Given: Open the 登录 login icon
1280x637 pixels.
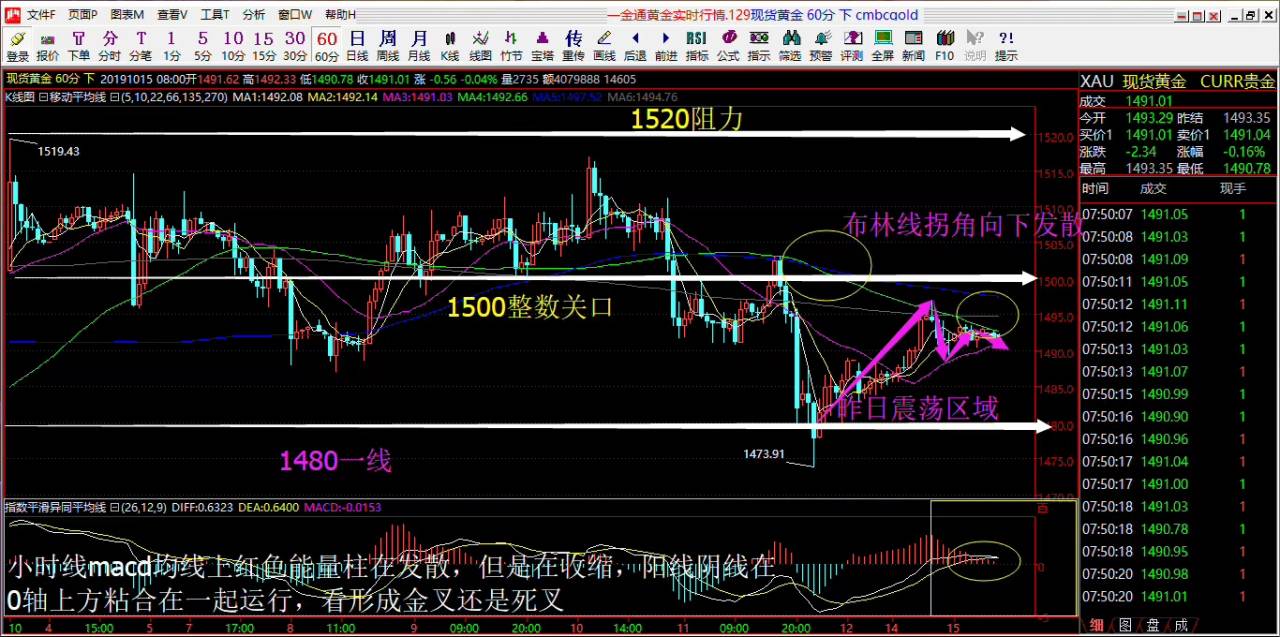Looking at the screenshot, I should pyautogui.click(x=17, y=46).
